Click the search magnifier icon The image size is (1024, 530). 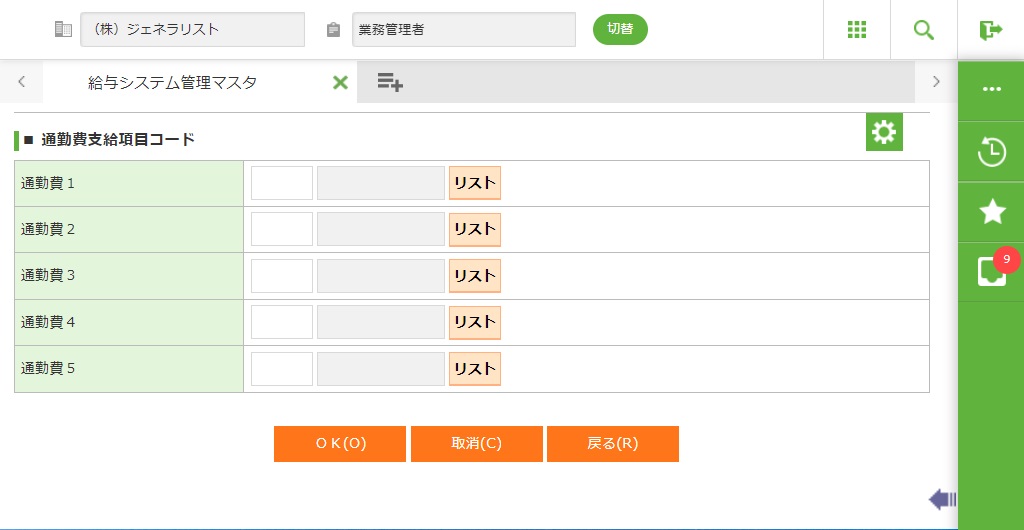(x=924, y=29)
